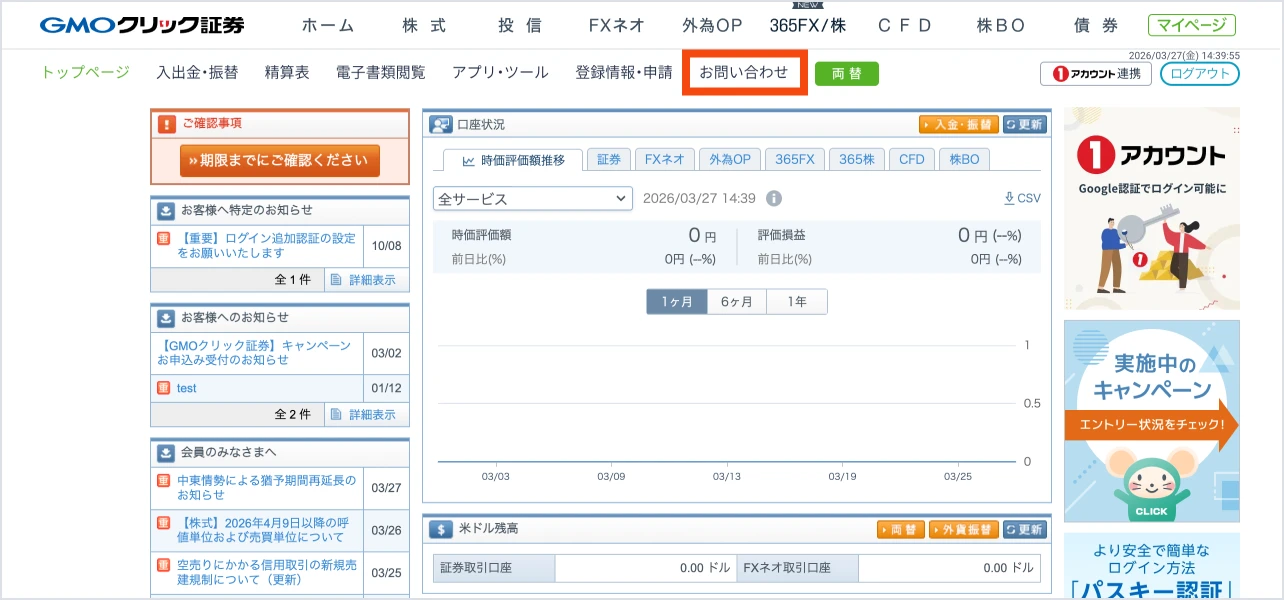Click the 期限までにご確認ください button

pos(280,160)
